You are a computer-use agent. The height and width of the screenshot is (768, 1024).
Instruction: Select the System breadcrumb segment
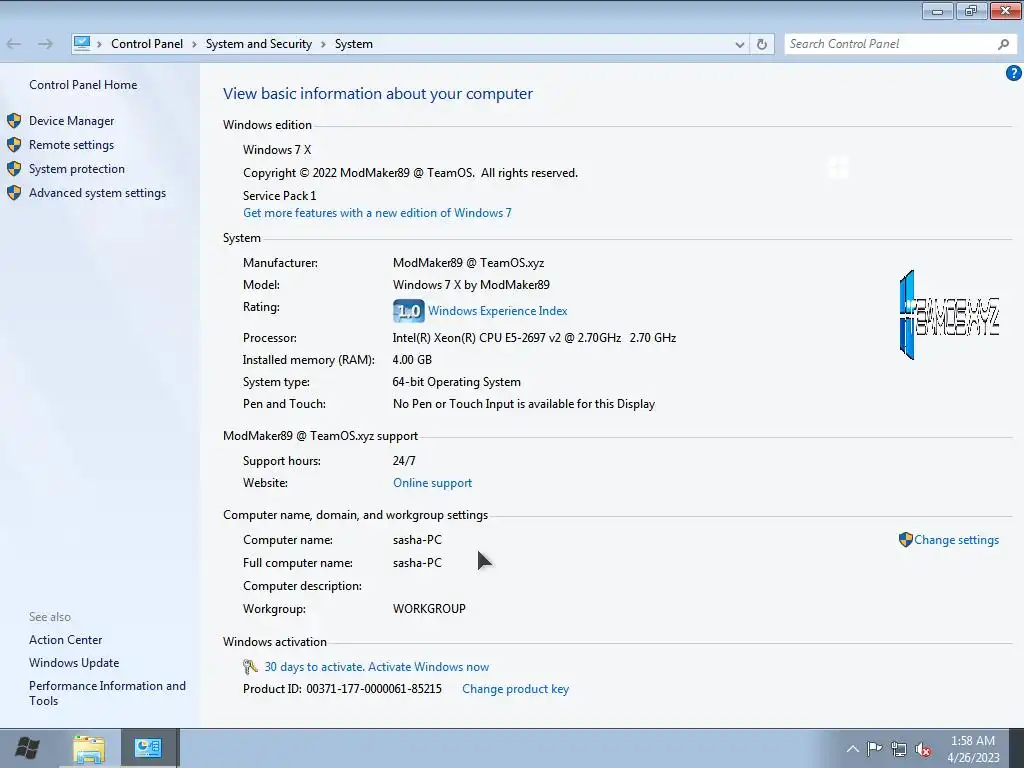point(354,44)
